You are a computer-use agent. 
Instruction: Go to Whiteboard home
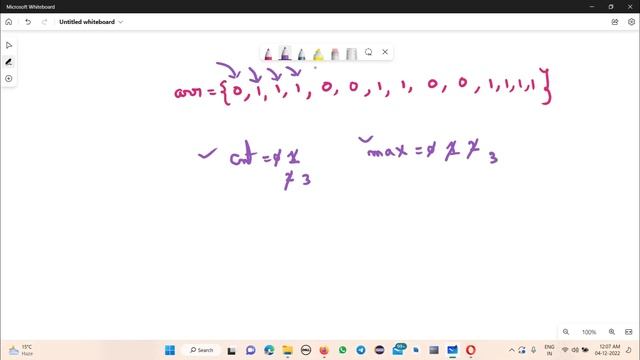point(9,22)
